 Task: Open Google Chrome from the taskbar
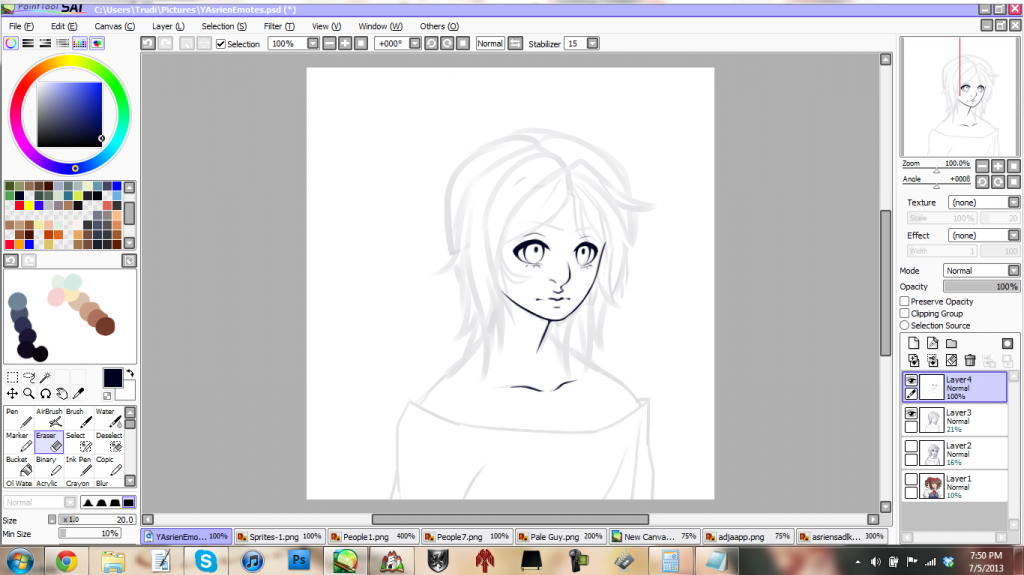pyautogui.click(x=68, y=561)
